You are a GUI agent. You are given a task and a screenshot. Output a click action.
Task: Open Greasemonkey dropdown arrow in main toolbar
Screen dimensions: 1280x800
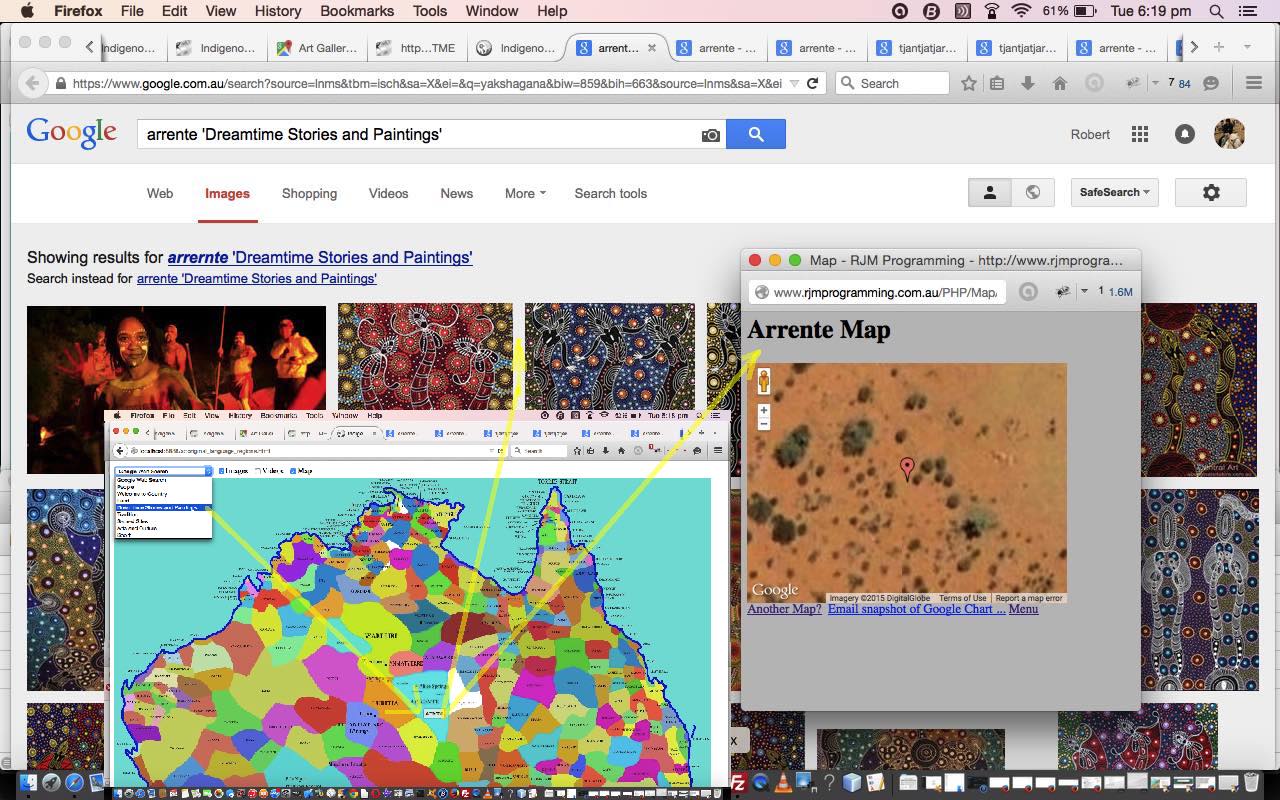[1155, 83]
